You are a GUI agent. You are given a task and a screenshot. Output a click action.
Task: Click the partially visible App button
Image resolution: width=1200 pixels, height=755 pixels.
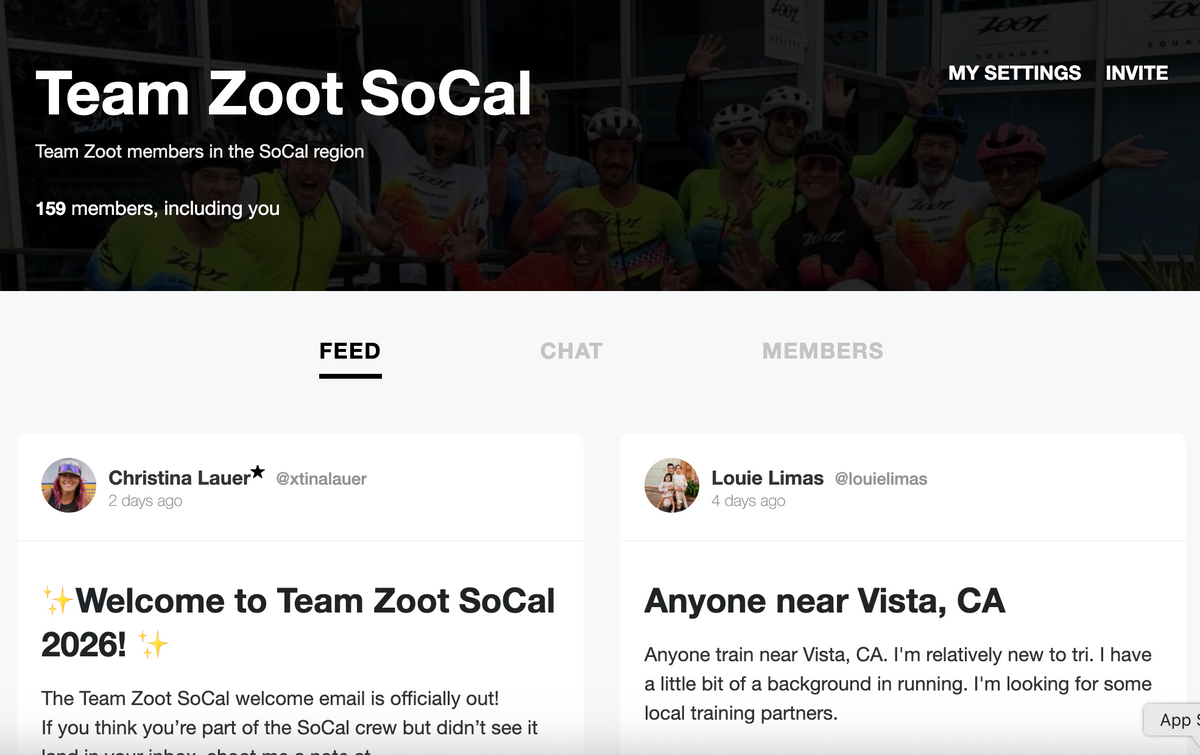1173,720
